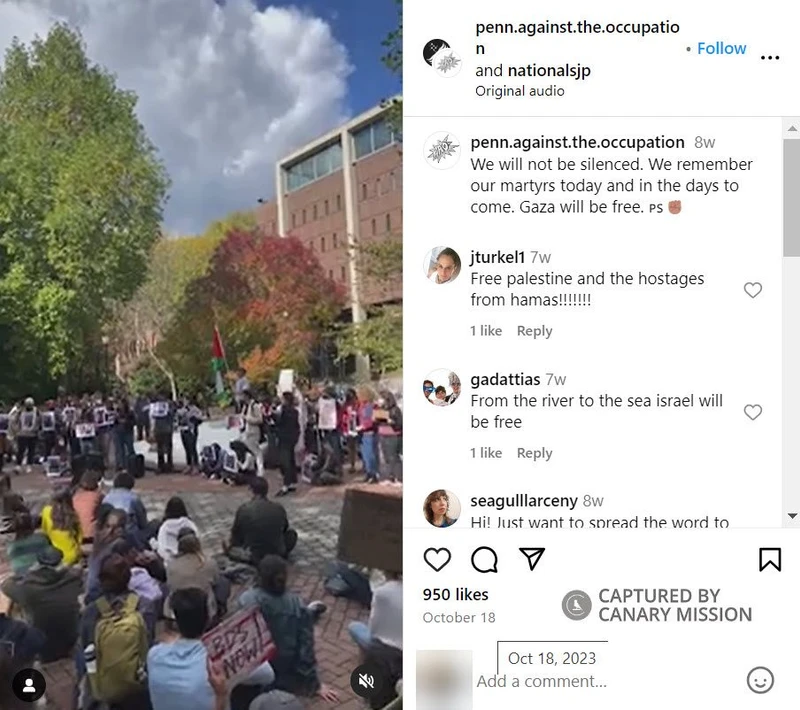Like gadattias's comment heart
The image size is (800, 710).
pos(753,412)
